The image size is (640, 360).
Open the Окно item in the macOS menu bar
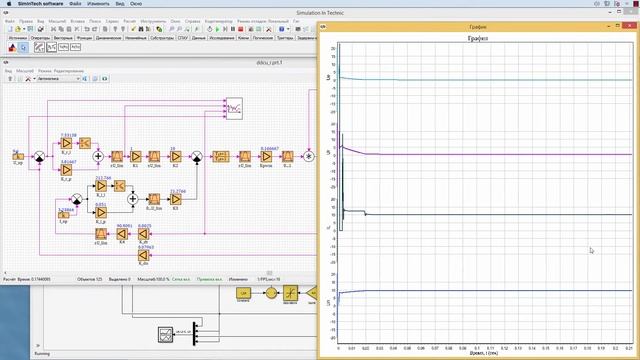click(x=136, y=4)
